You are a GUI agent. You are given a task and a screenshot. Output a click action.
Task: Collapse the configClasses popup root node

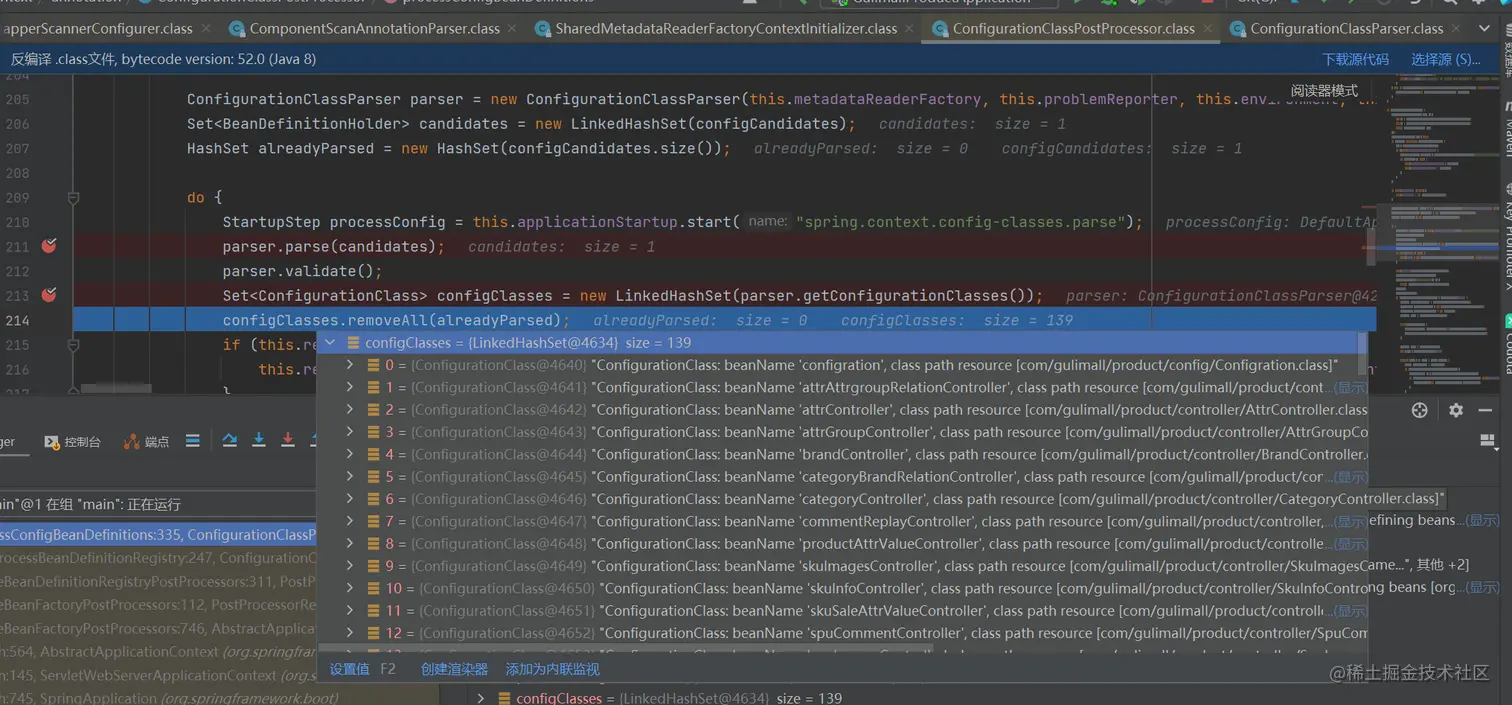pos(330,342)
